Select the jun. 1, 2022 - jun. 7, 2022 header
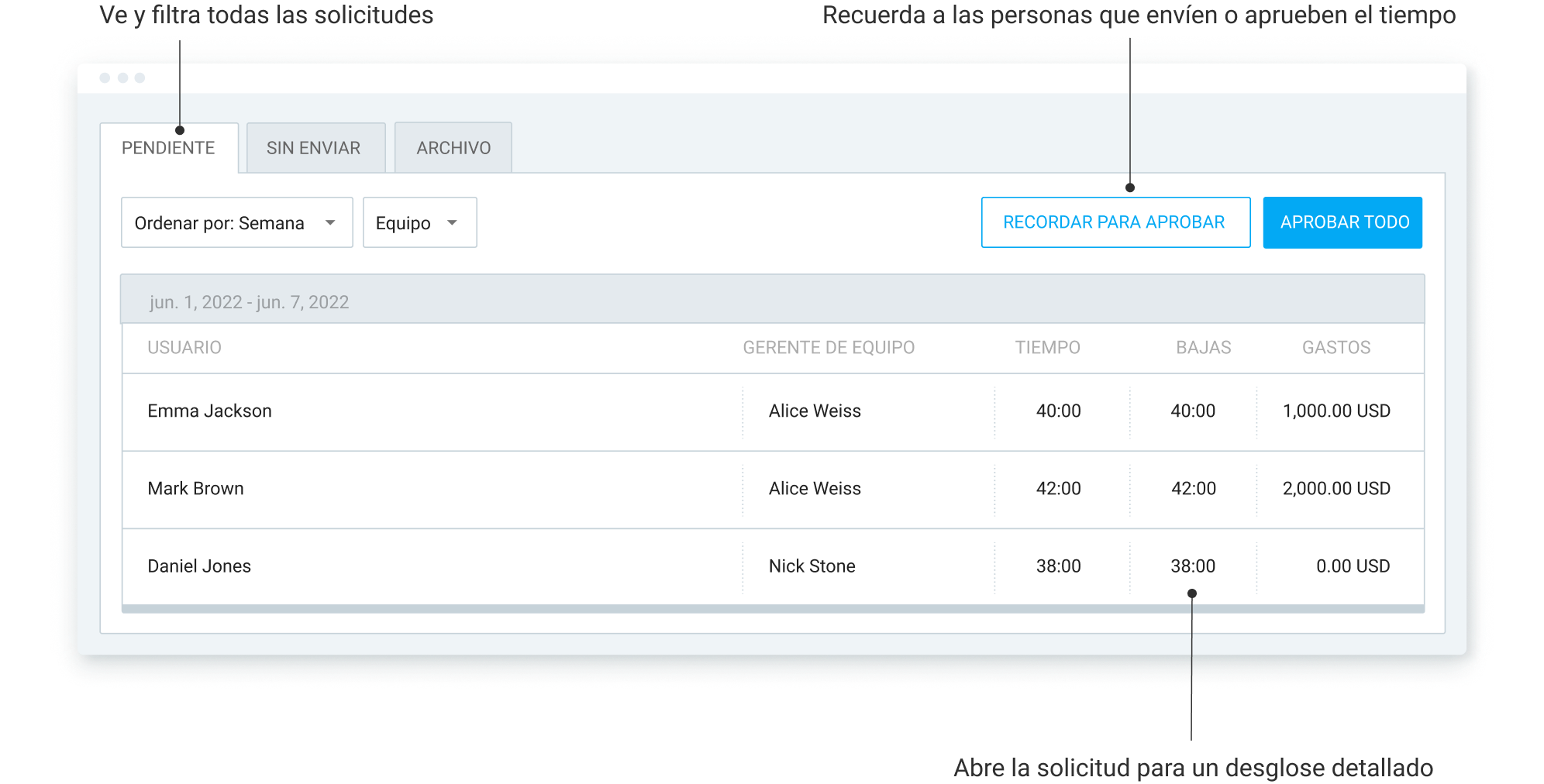This screenshot has width=1544, height=784. pyautogui.click(x=249, y=302)
